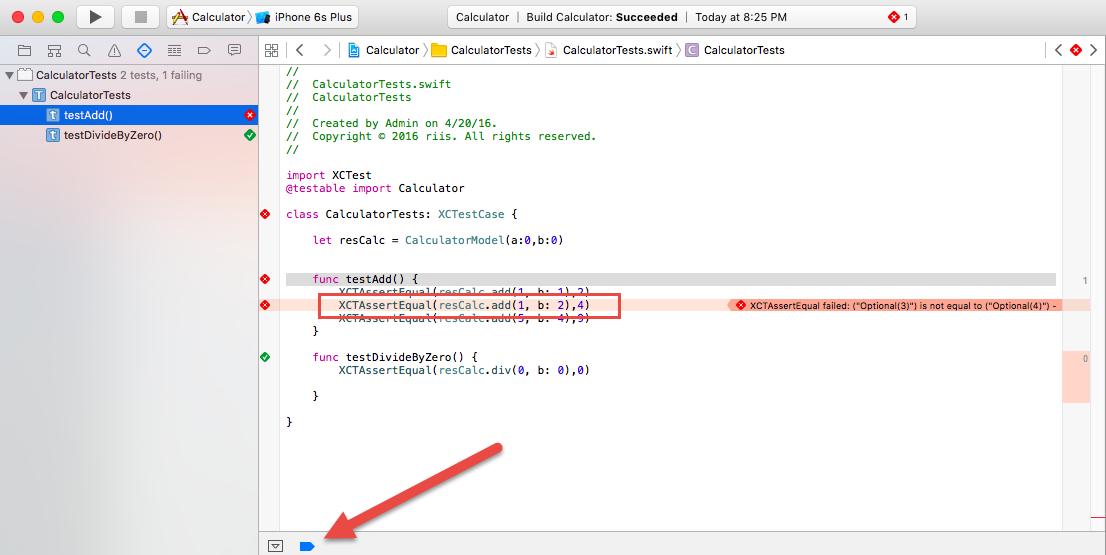Click the Calculator project in the jump bar
This screenshot has width=1106, height=555.
click(383, 50)
